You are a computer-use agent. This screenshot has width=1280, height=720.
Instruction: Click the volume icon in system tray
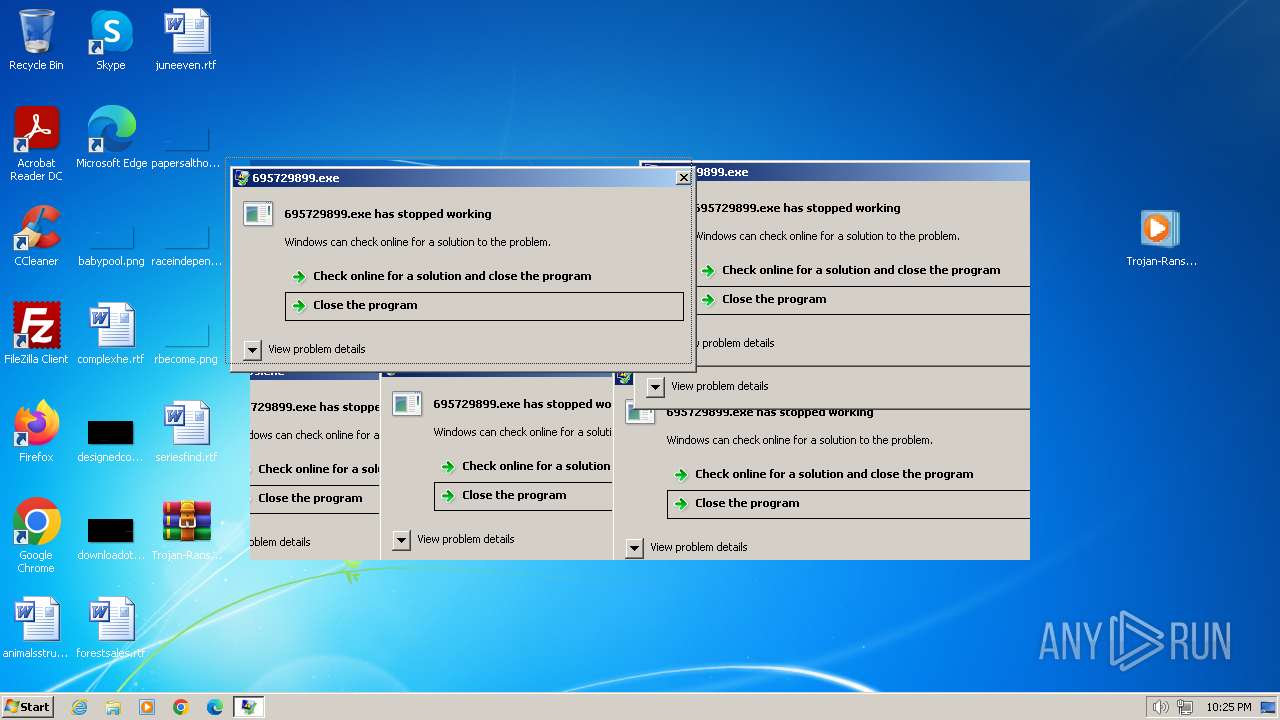tap(1160, 707)
